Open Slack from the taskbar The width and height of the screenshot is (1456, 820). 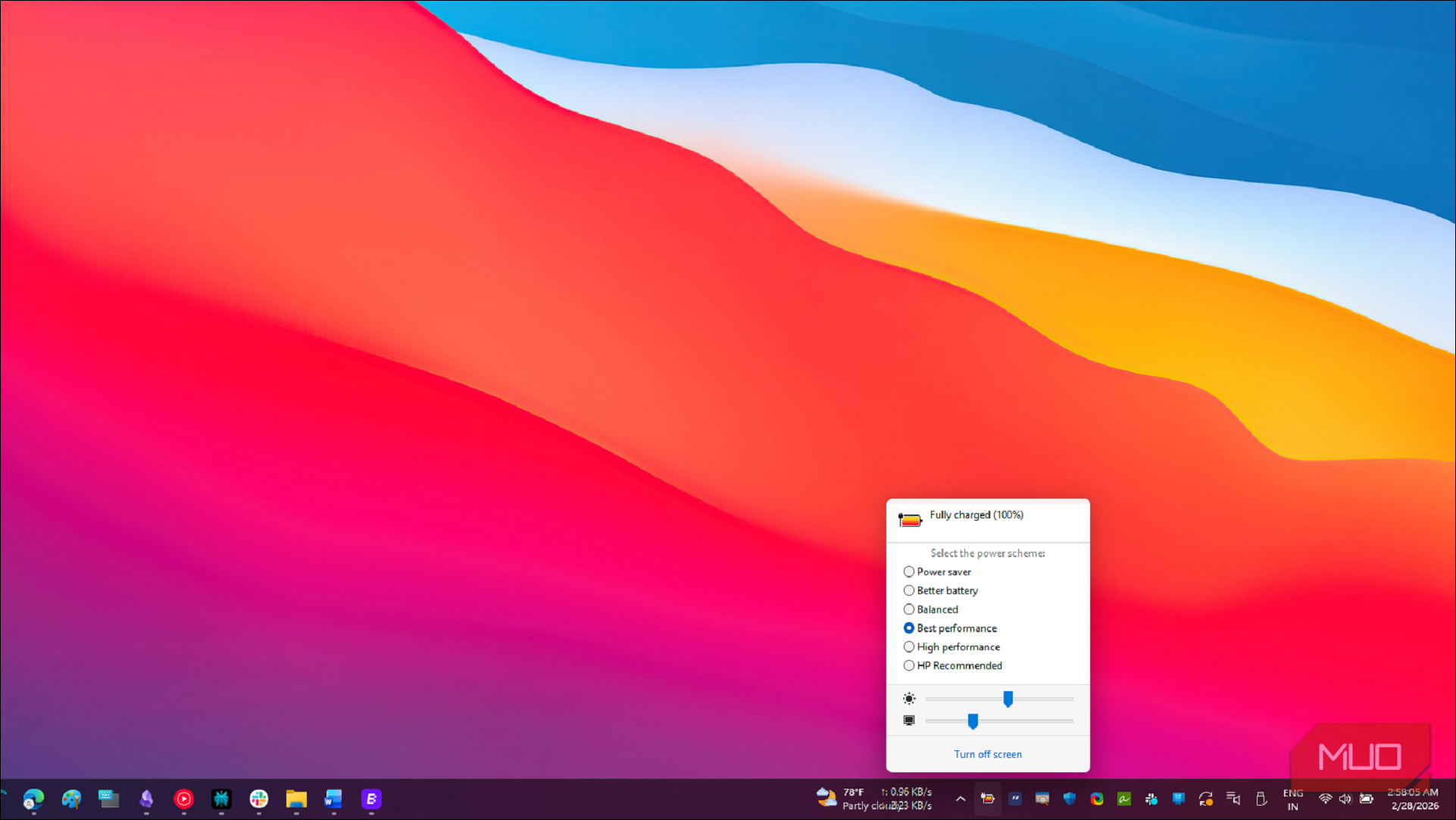(259, 799)
